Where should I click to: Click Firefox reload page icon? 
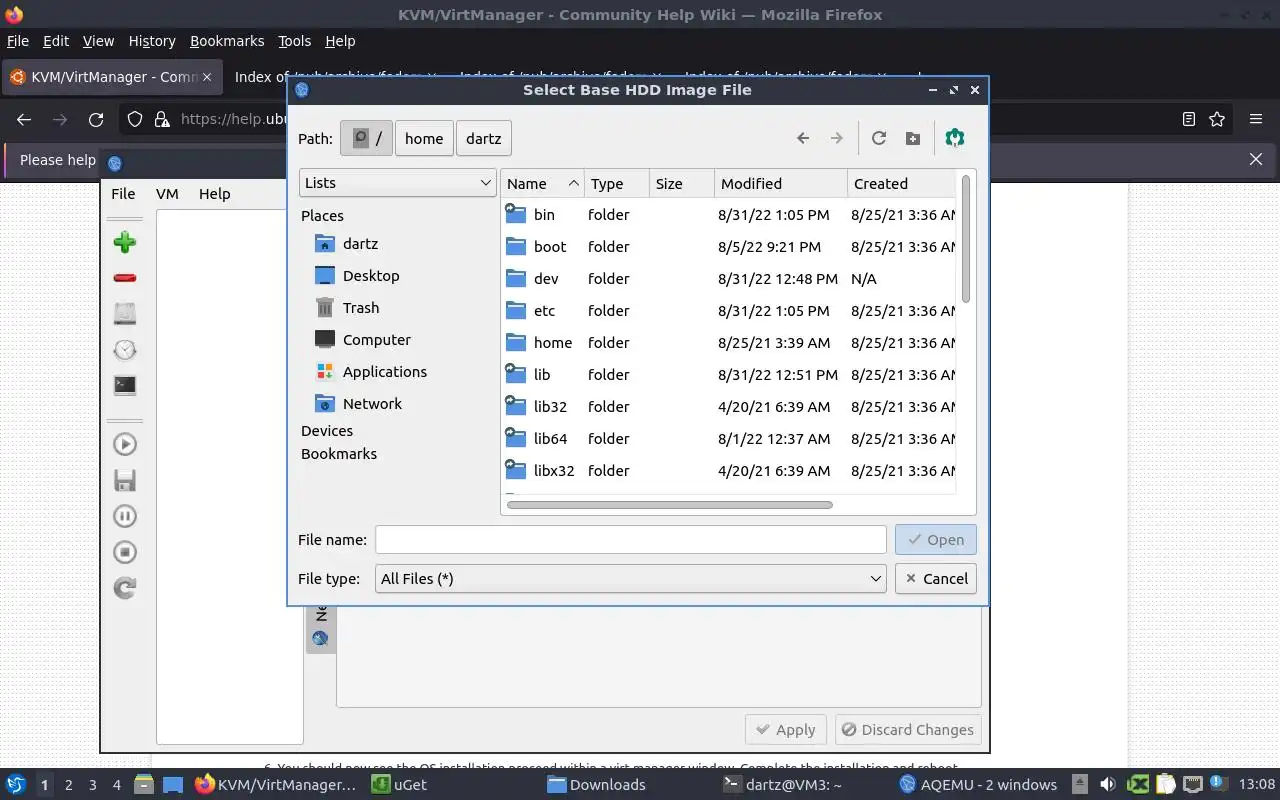click(96, 119)
